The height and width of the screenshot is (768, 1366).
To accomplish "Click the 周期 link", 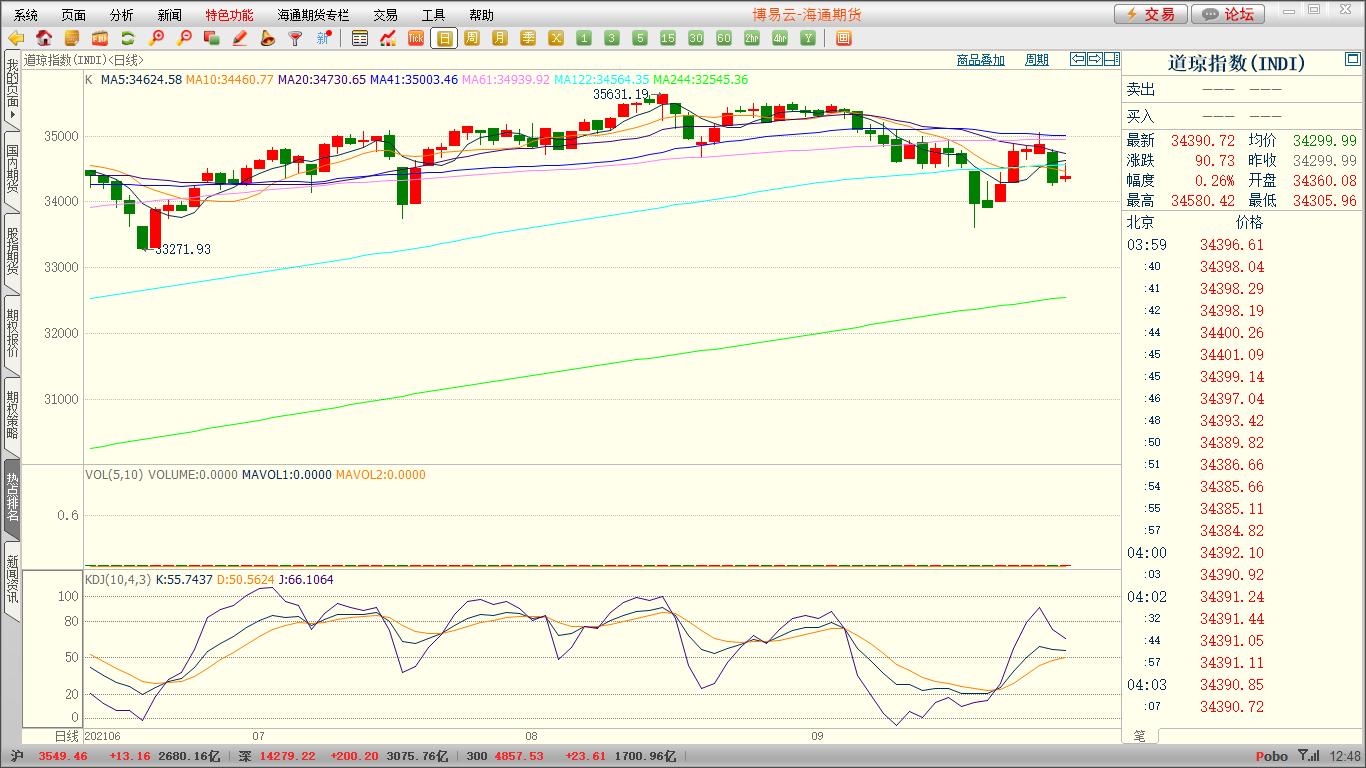I will [1037, 60].
